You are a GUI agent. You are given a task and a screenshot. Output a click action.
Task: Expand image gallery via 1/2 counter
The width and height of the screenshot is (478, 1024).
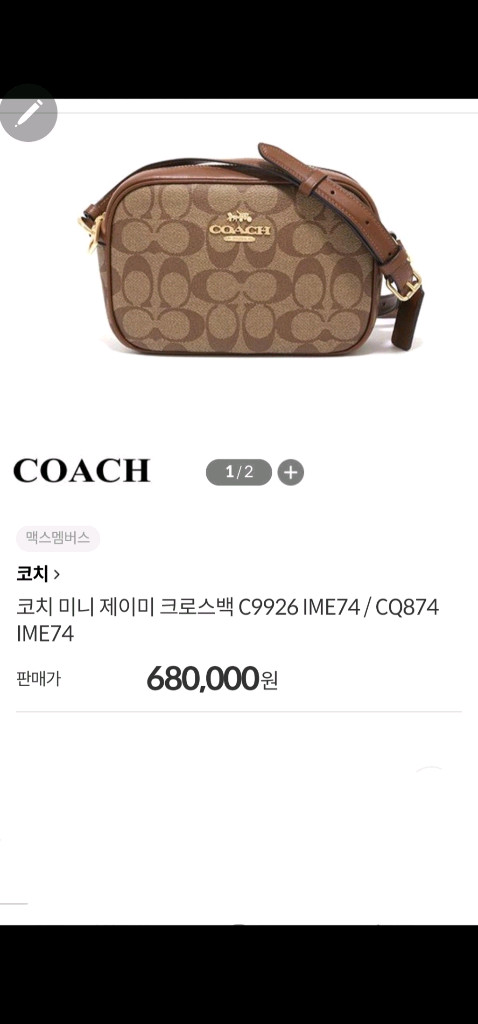click(x=239, y=472)
